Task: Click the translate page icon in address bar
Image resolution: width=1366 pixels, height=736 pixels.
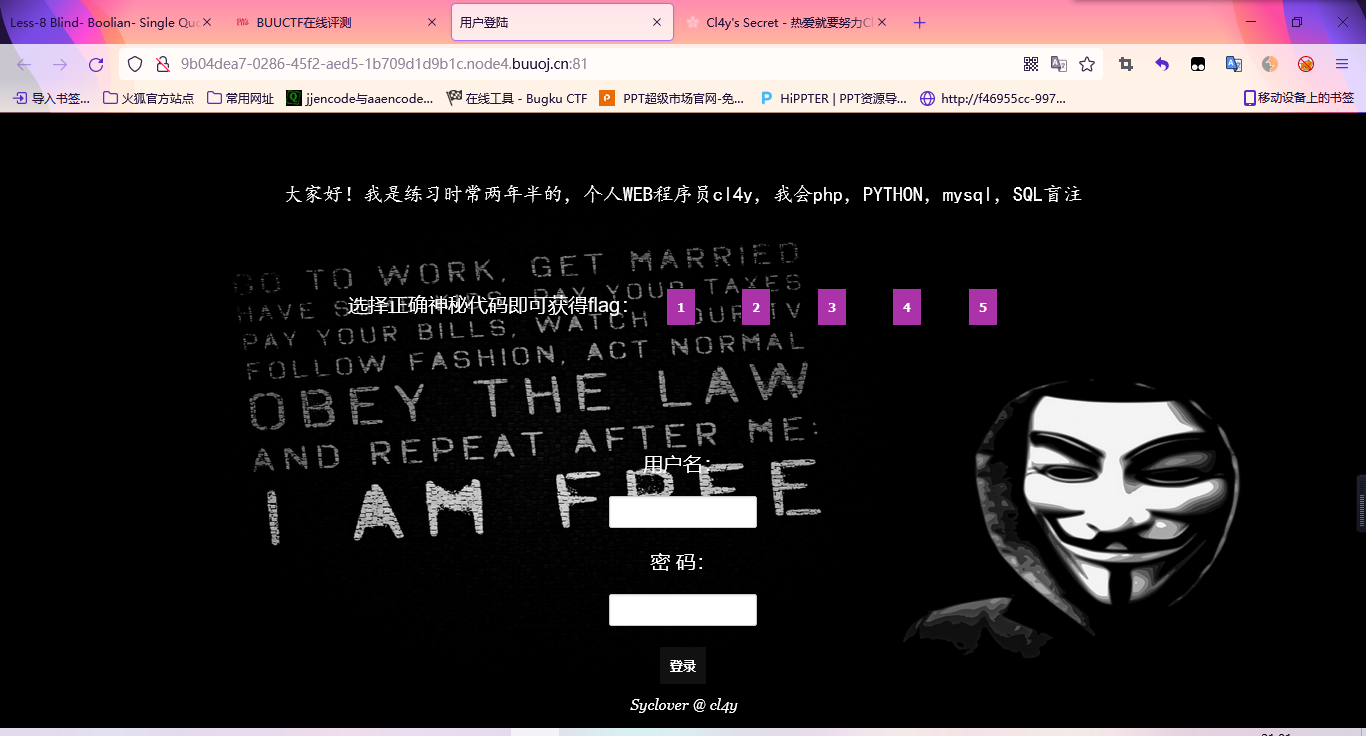Action: 1059,62
